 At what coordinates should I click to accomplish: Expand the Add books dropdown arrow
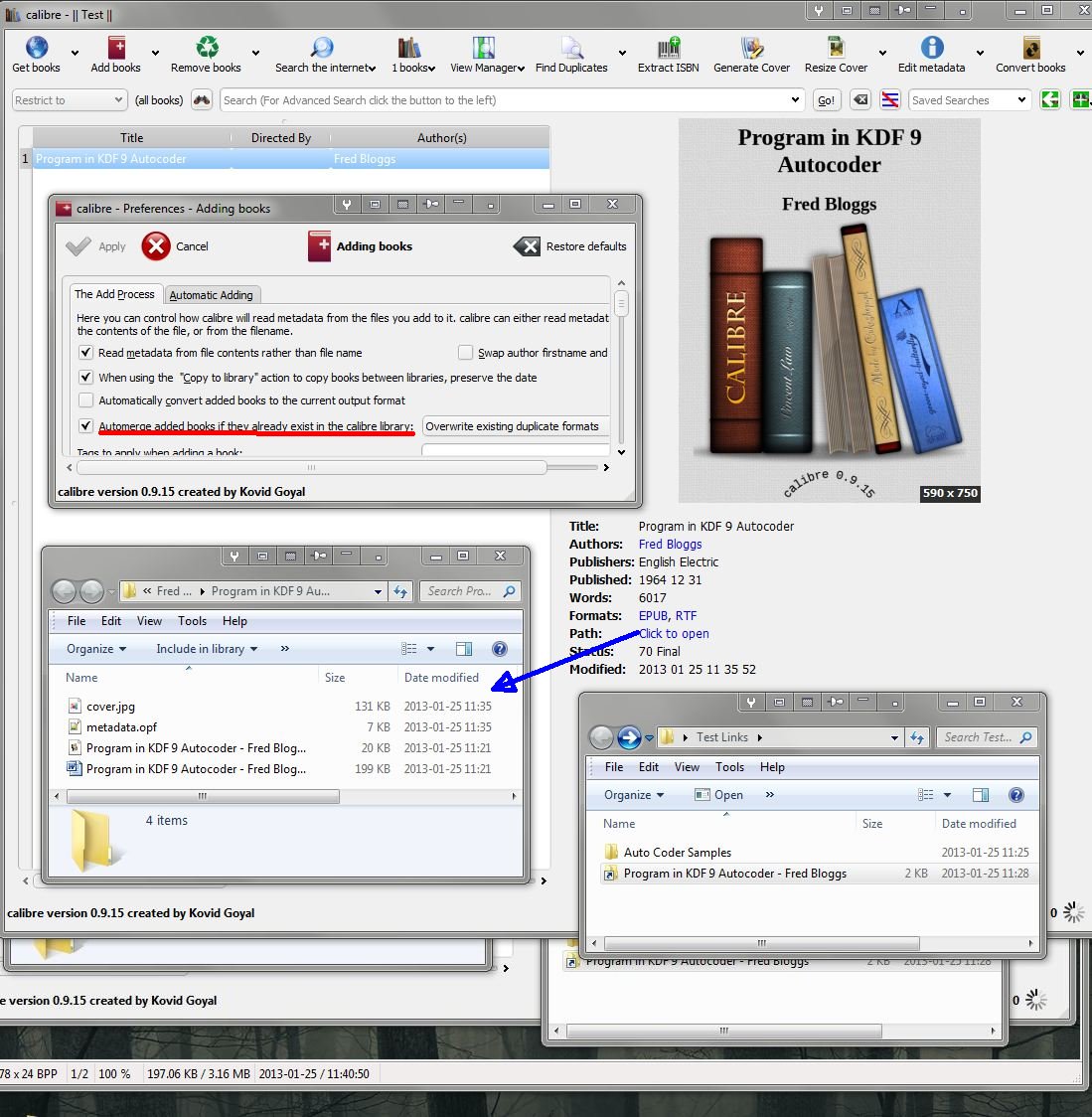click(155, 53)
